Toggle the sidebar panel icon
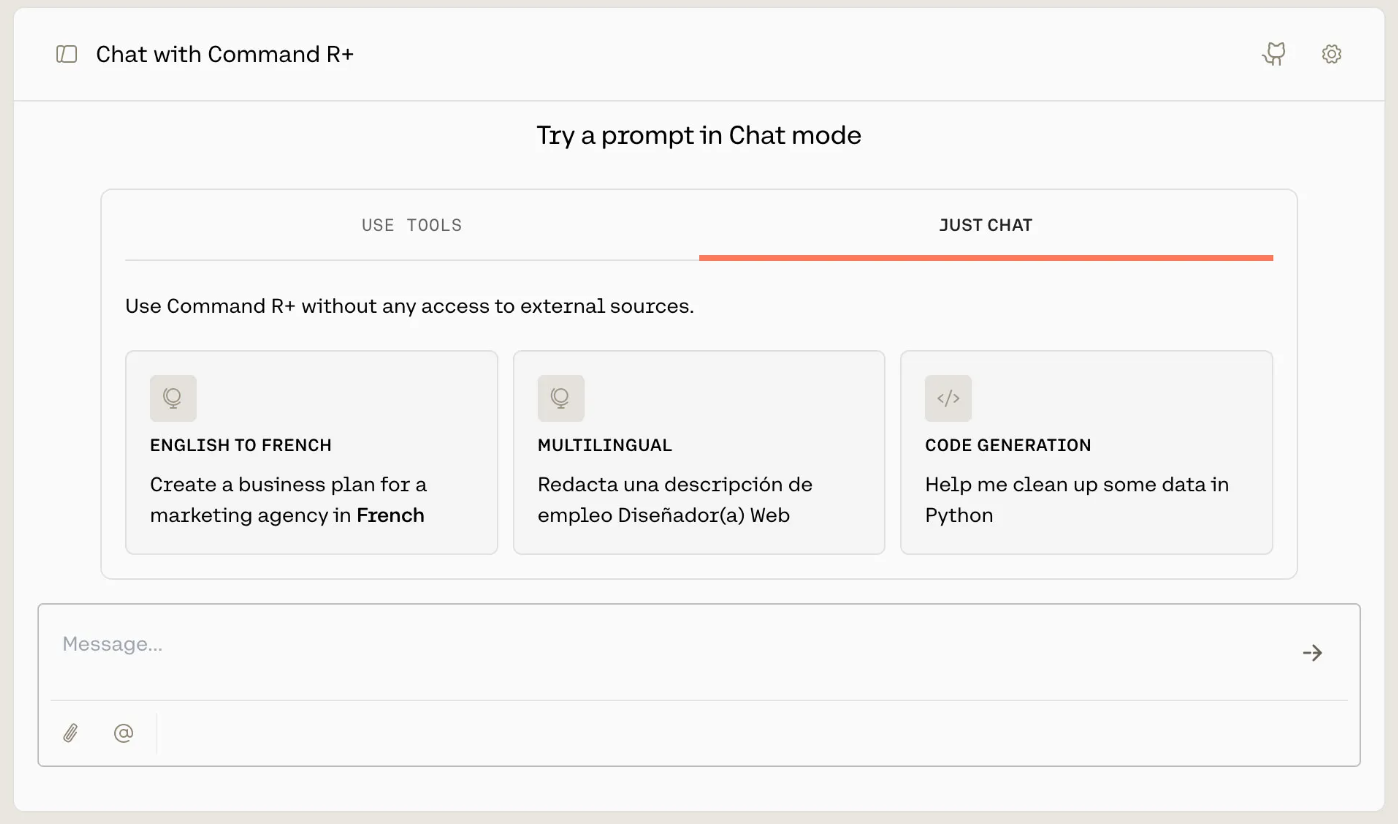Viewport: 1398px width, 825px height. point(67,54)
